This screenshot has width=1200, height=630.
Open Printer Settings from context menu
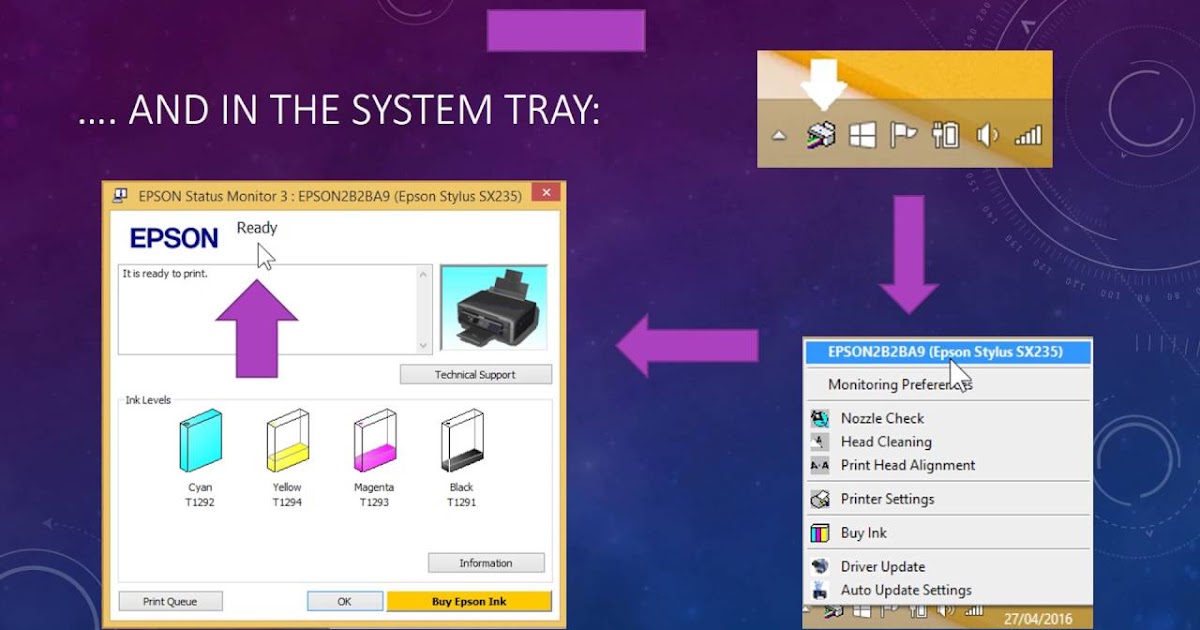pos(947,498)
